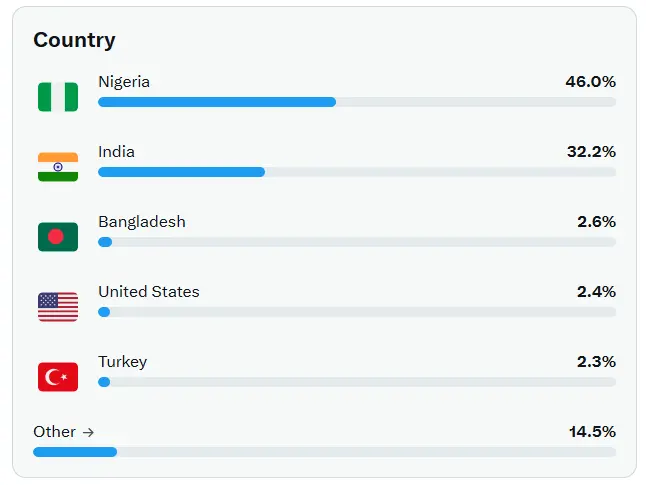This screenshot has width=646, height=485.
Task: Click the India flag icon
Action: click(58, 167)
